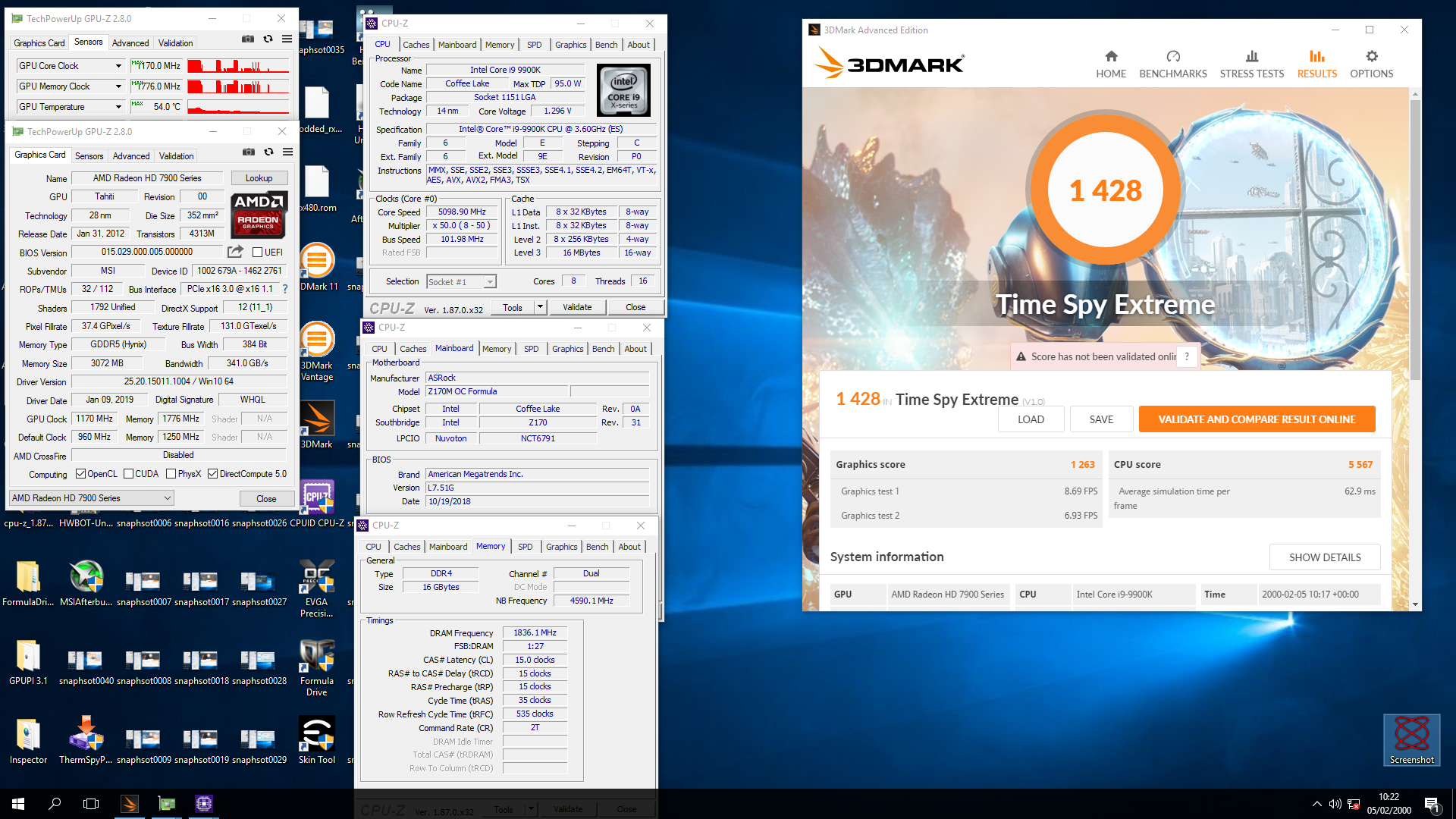The image size is (1456, 819).
Task: Open the notification center icon
Action: 1432,804
